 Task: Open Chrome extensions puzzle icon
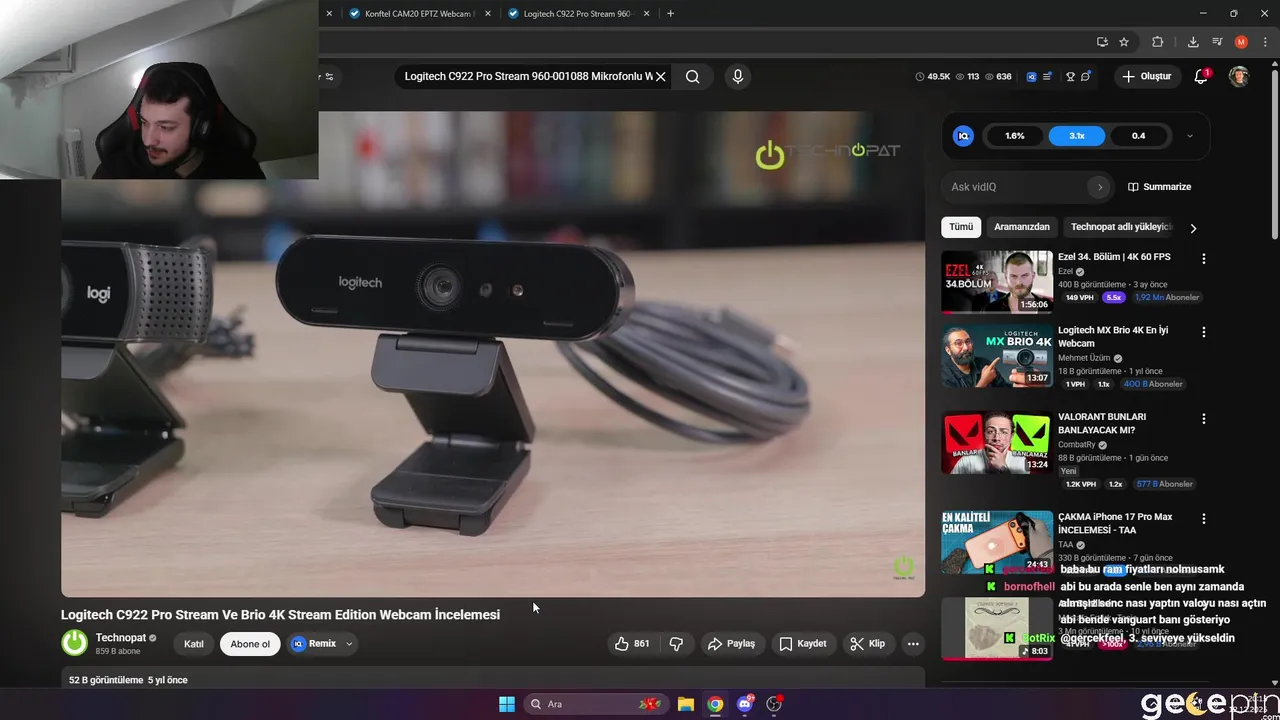click(1158, 42)
